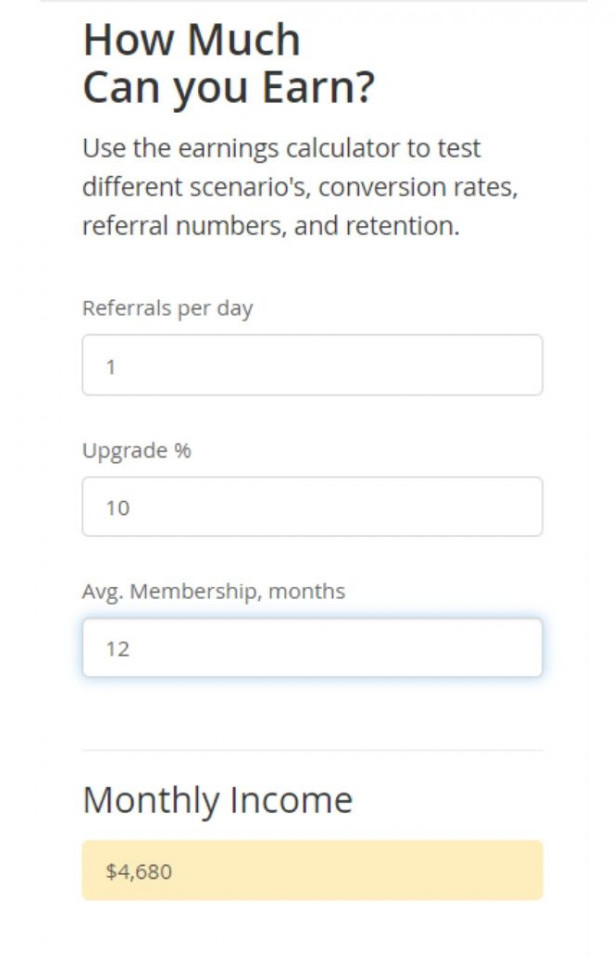This screenshot has width=616, height=956.
Task: Select the Avg. Membership, months field
Action: coord(312,648)
